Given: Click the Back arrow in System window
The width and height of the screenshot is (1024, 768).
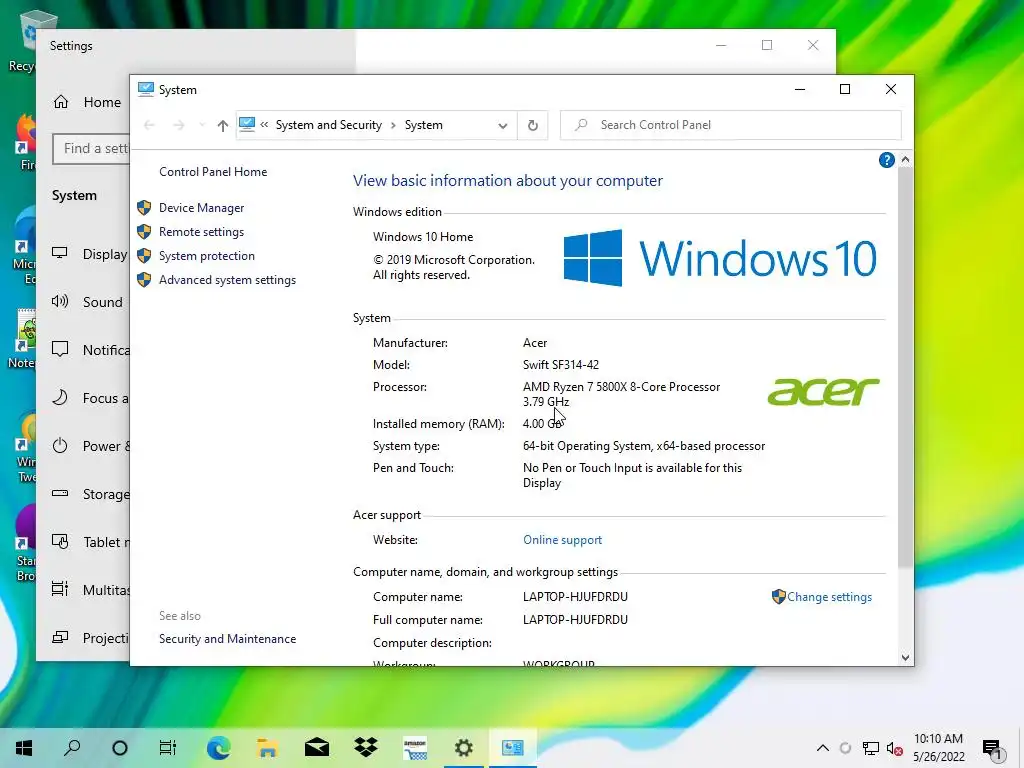Looking at the screenshot, I should (x=149, y=125).
